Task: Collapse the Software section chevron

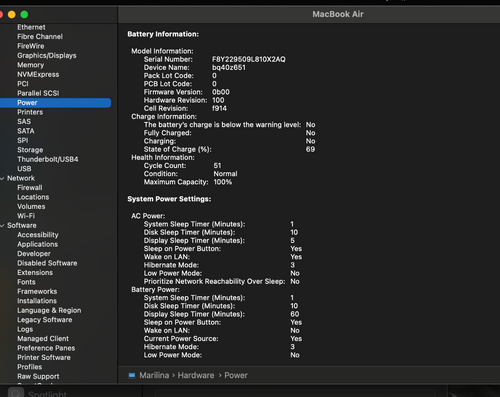Action: pyautogui.click(x=3, y=226)
